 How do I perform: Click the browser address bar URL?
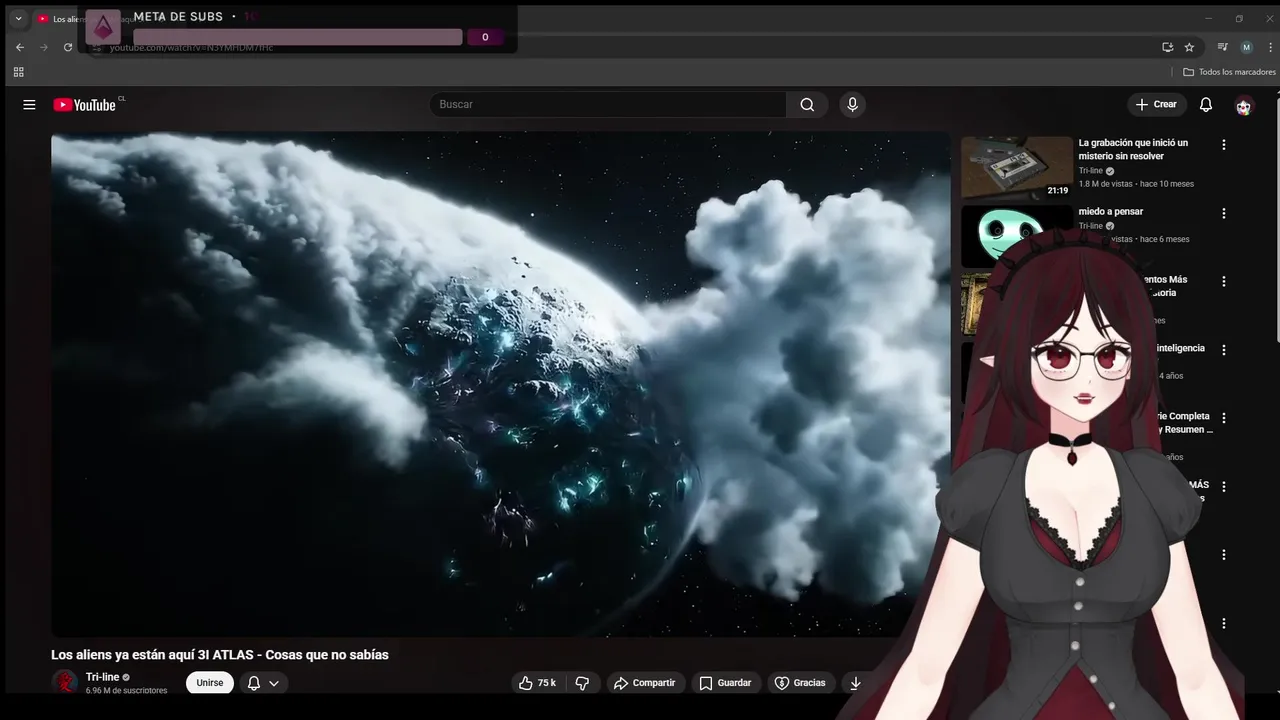pyautogui.click(x=191, y=48)
